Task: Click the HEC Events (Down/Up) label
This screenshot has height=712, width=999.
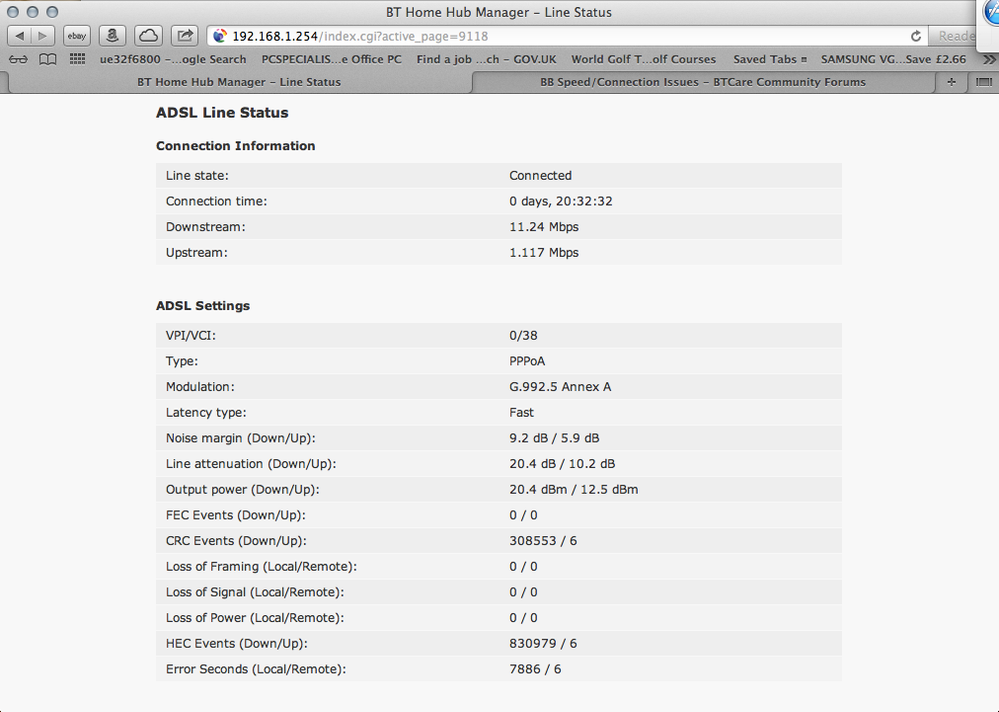Action: pos(236,643)
